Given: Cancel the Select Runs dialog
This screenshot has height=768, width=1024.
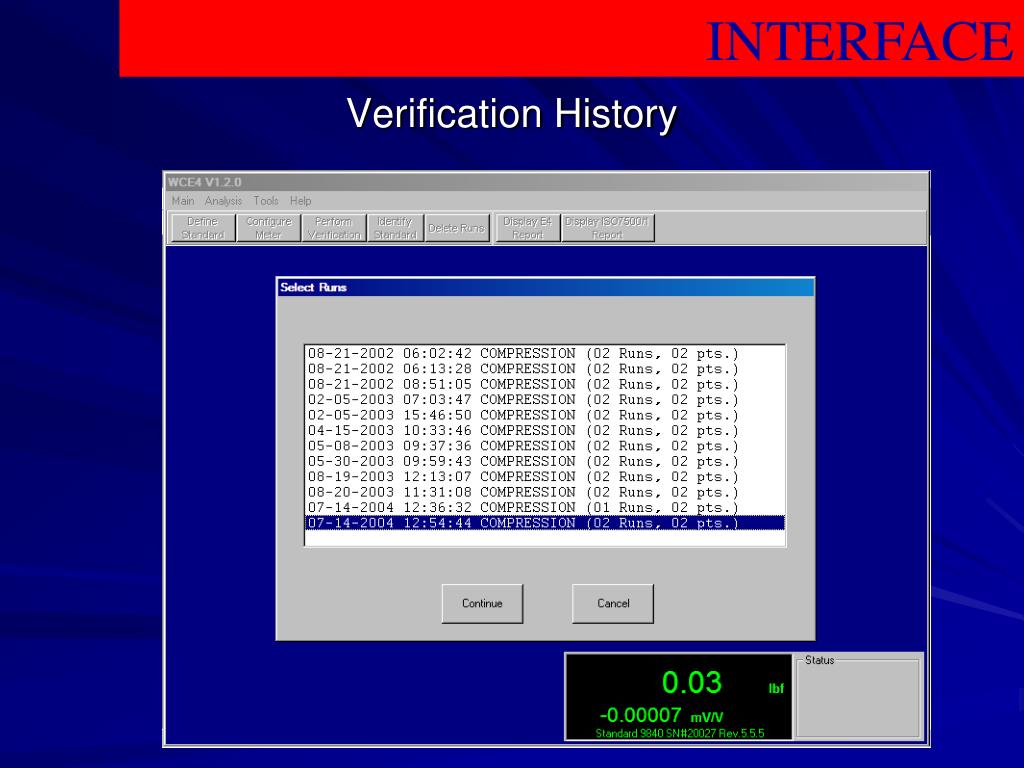Looking at the screenshot, I should click(613, 603).
